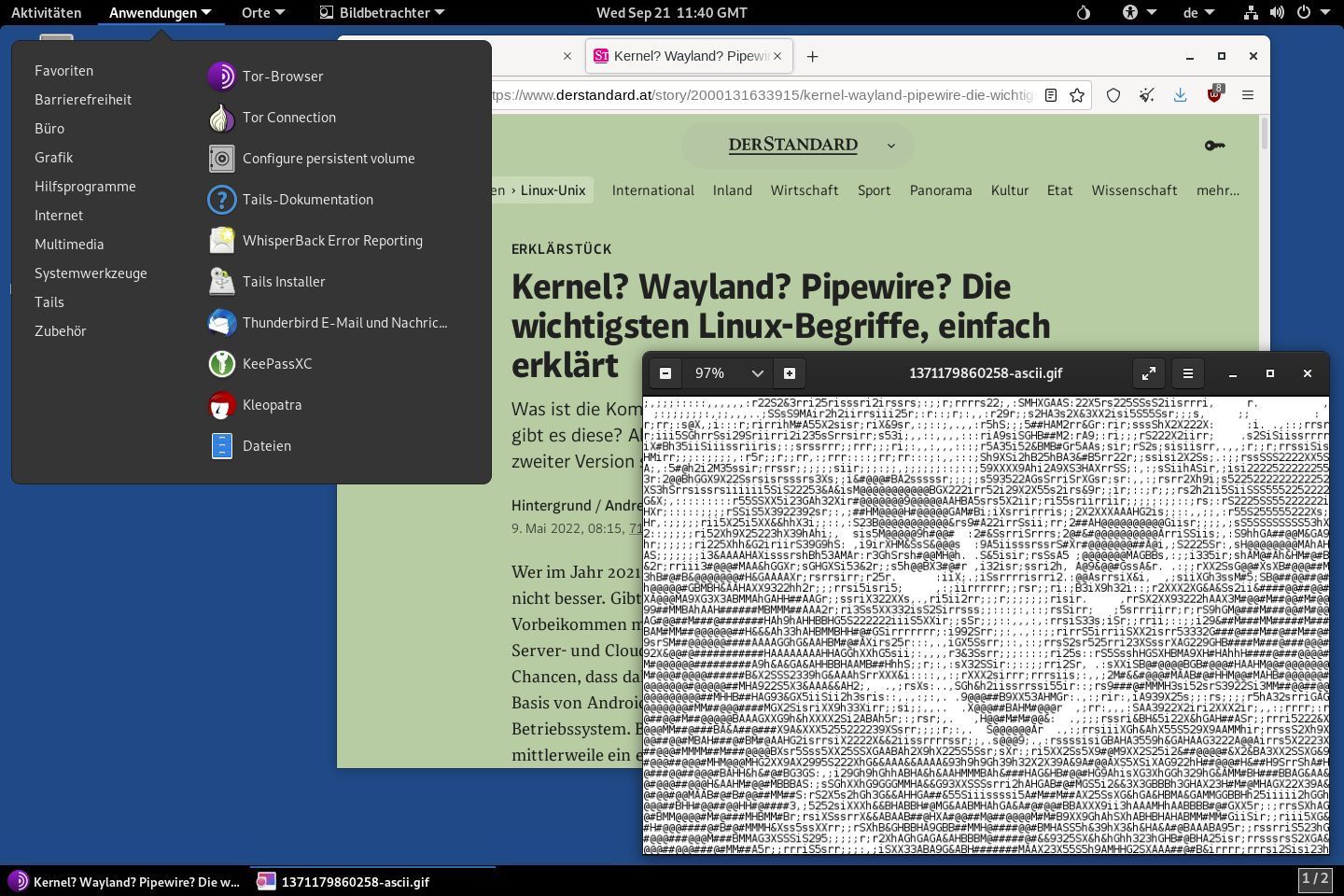1344x896 pixels.
Task: Toggle reader view for the article
Action: click(1050, 94)
